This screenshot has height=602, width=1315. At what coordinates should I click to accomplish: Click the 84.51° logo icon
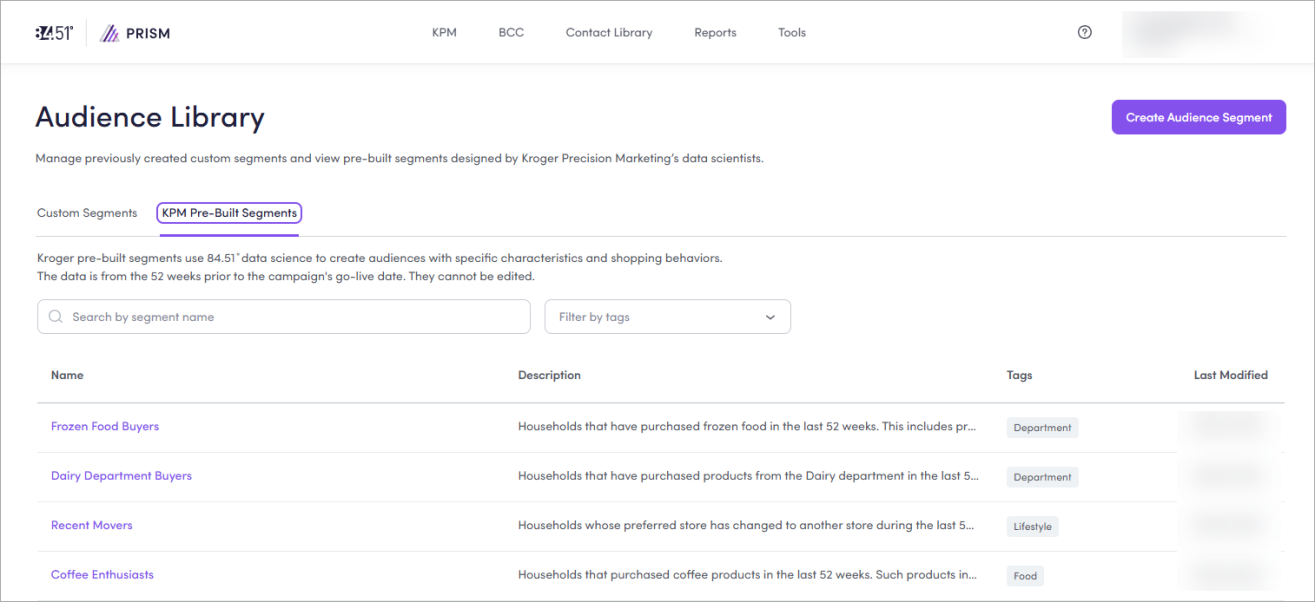click(54, 33)
